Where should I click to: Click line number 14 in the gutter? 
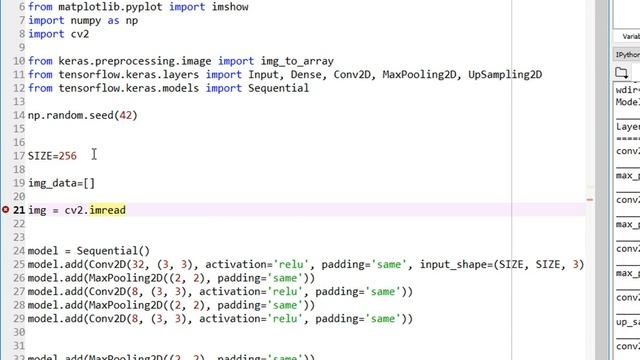point(19,115)
